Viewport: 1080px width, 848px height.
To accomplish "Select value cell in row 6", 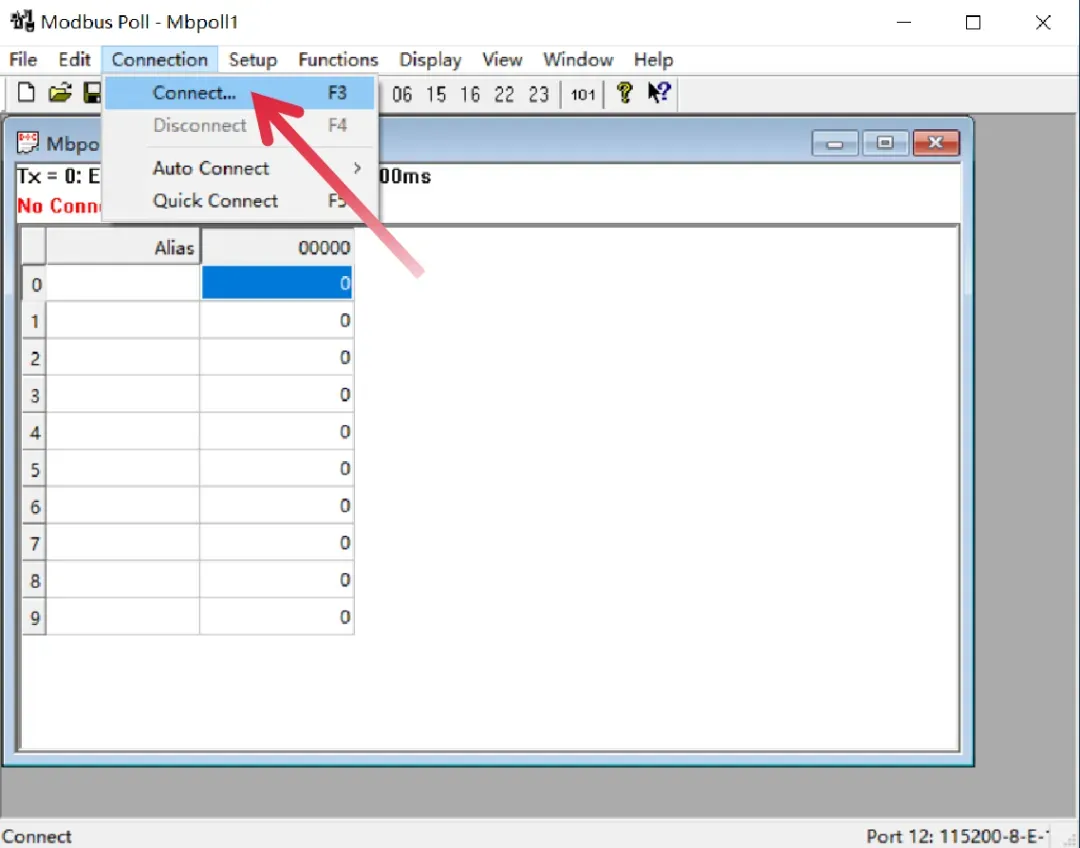I will (277, 506).
